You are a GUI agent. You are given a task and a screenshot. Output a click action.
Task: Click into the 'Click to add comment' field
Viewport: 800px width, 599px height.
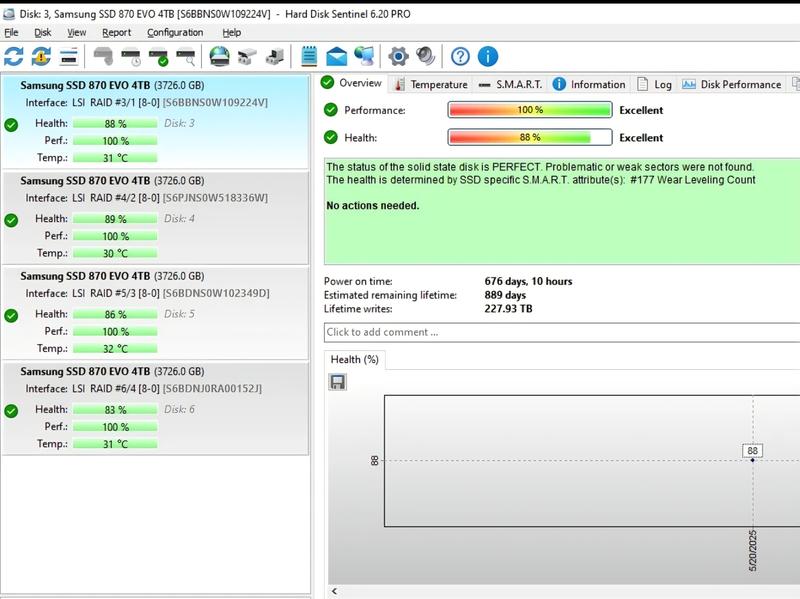click(562, 332)
